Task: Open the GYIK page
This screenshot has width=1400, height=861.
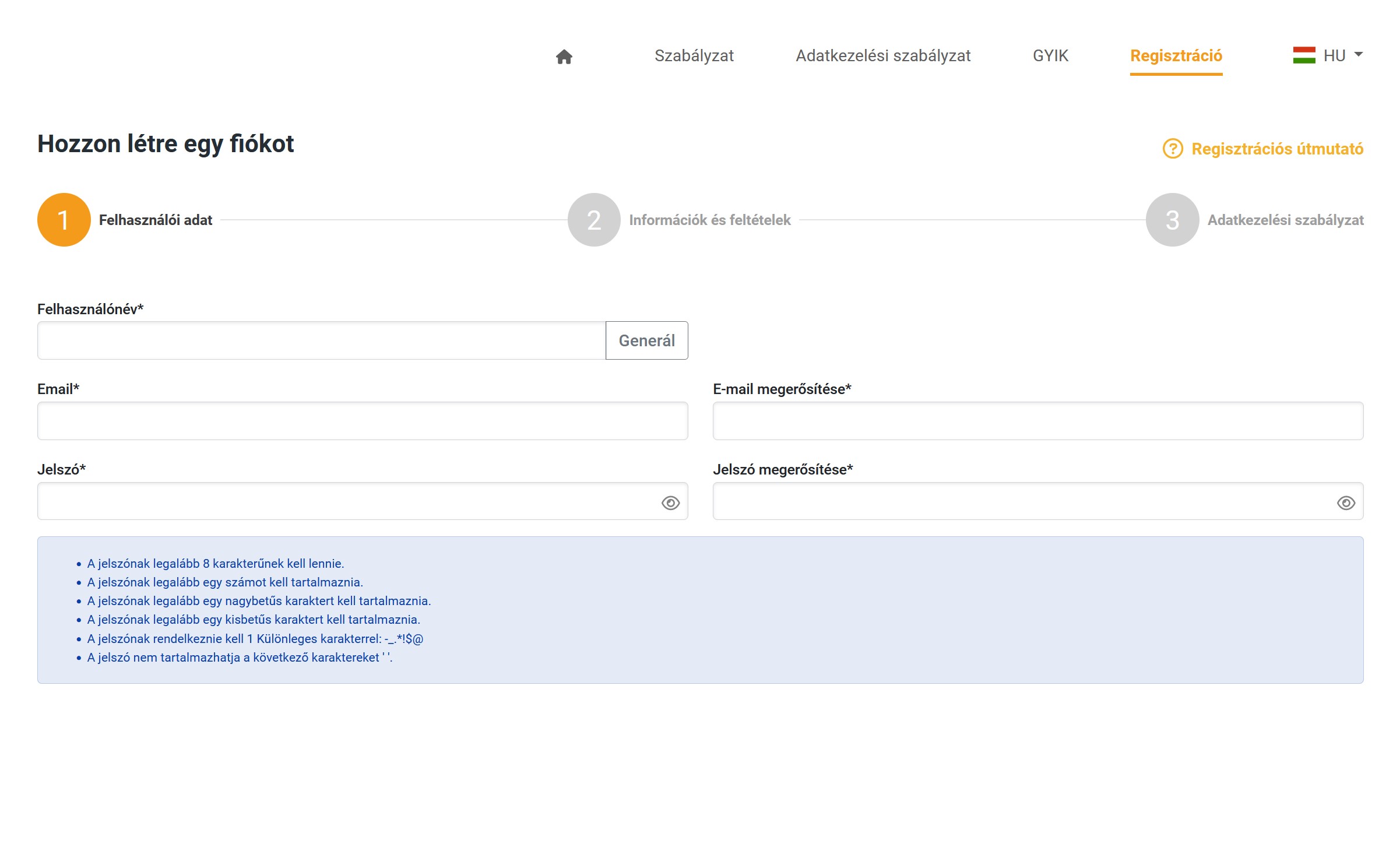Action: click(x=1050, y=55)
